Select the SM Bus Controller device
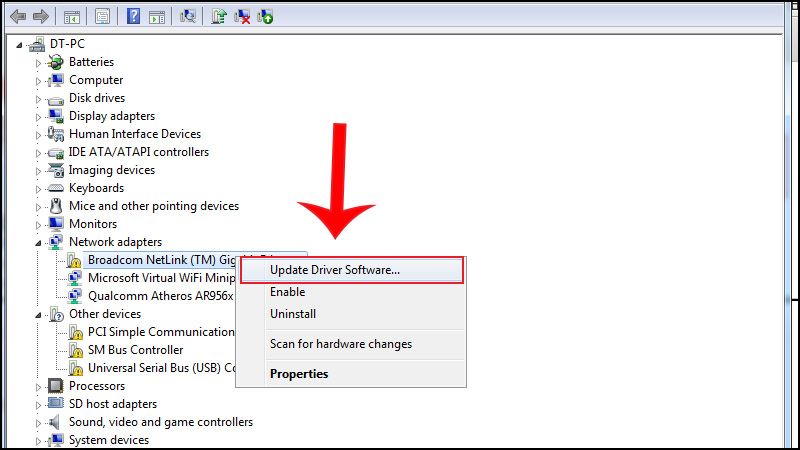The width and height of the screenshot is (800, 450). (x=135, y=350)
